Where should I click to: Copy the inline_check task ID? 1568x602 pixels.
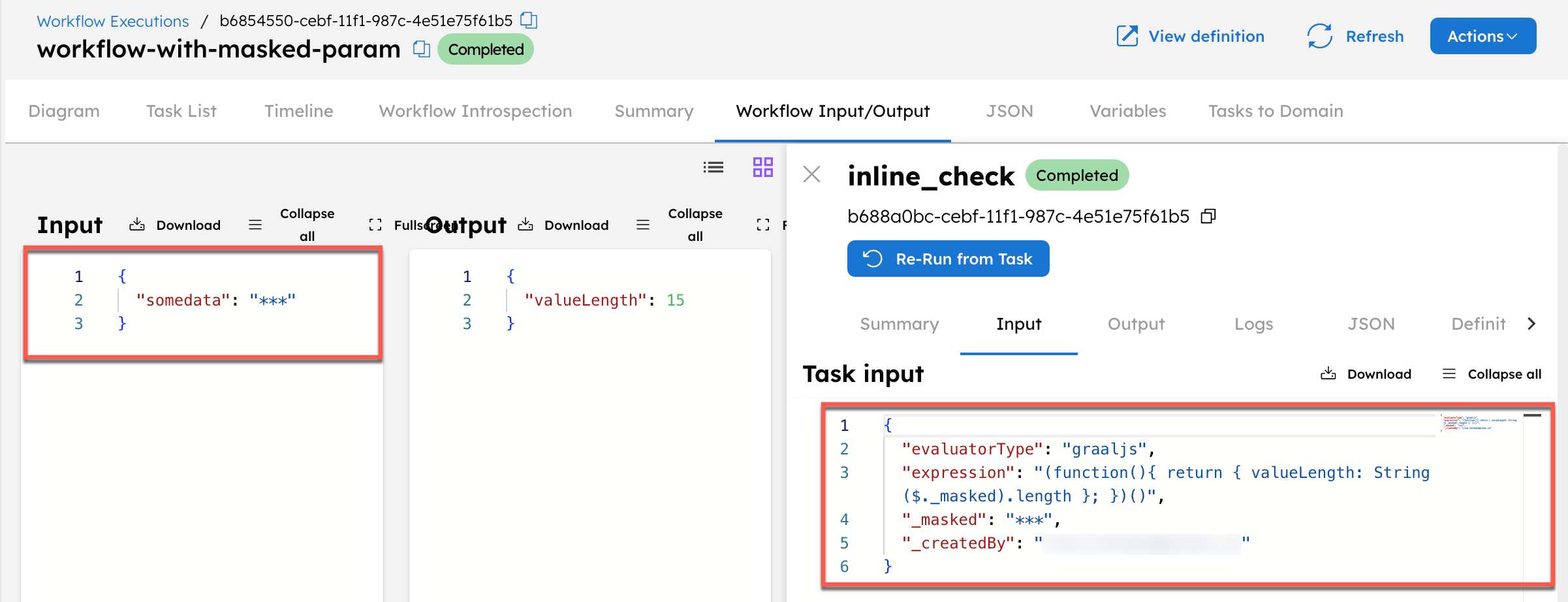(1208, 216)
